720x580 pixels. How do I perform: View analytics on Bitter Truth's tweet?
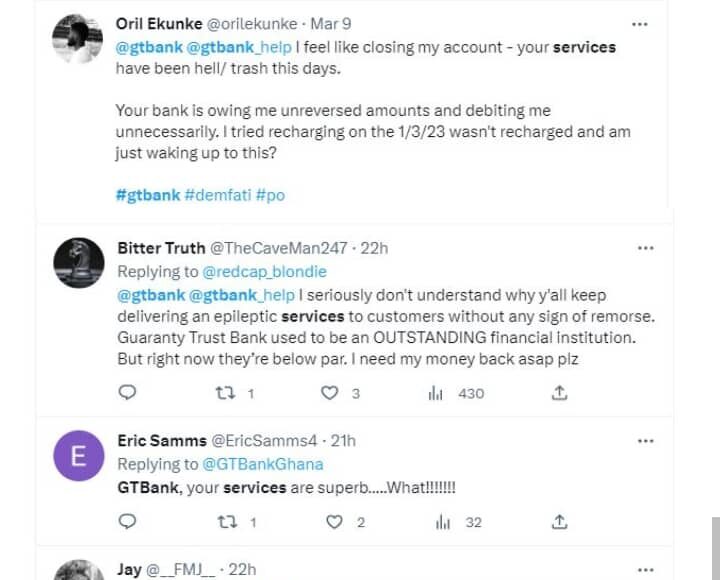click(x=436, y=394)
